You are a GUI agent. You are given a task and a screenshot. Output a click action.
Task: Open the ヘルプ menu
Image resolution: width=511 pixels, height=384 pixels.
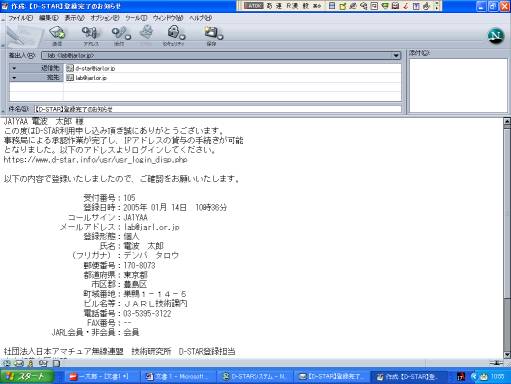point(200,18)
